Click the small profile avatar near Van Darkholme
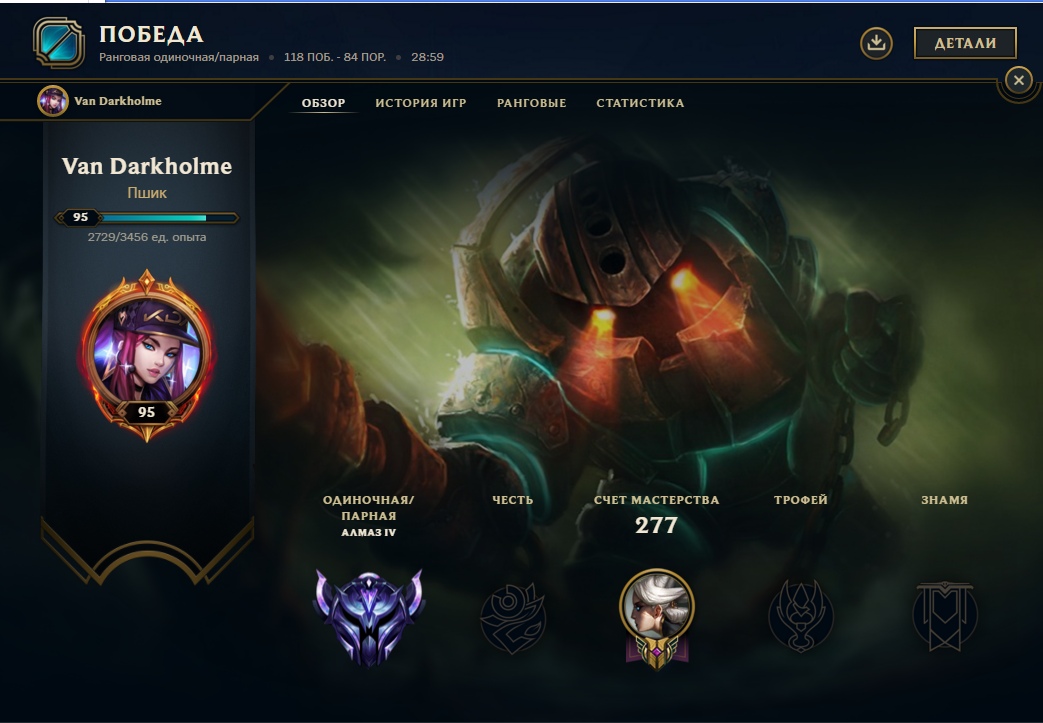Viewport: 1043px width, 723px height. 53,101
